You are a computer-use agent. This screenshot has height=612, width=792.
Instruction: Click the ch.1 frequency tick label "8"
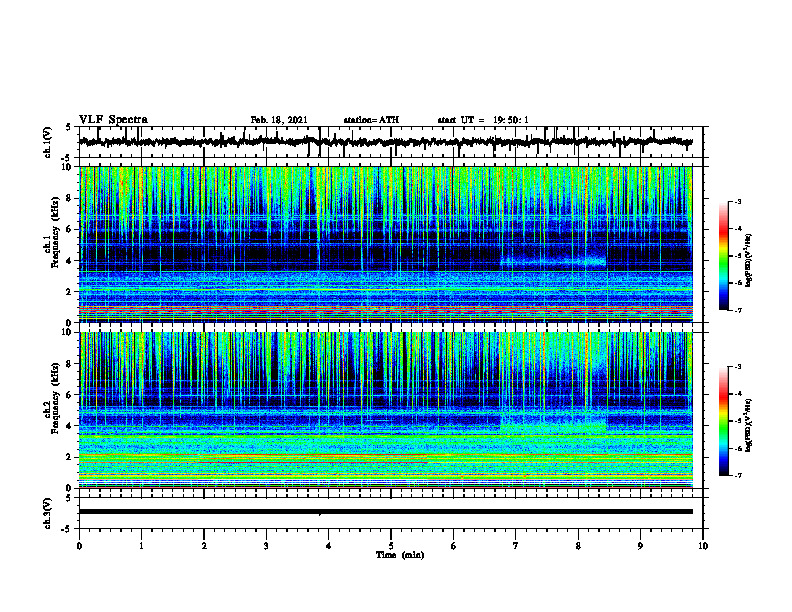tap(69, 198)
